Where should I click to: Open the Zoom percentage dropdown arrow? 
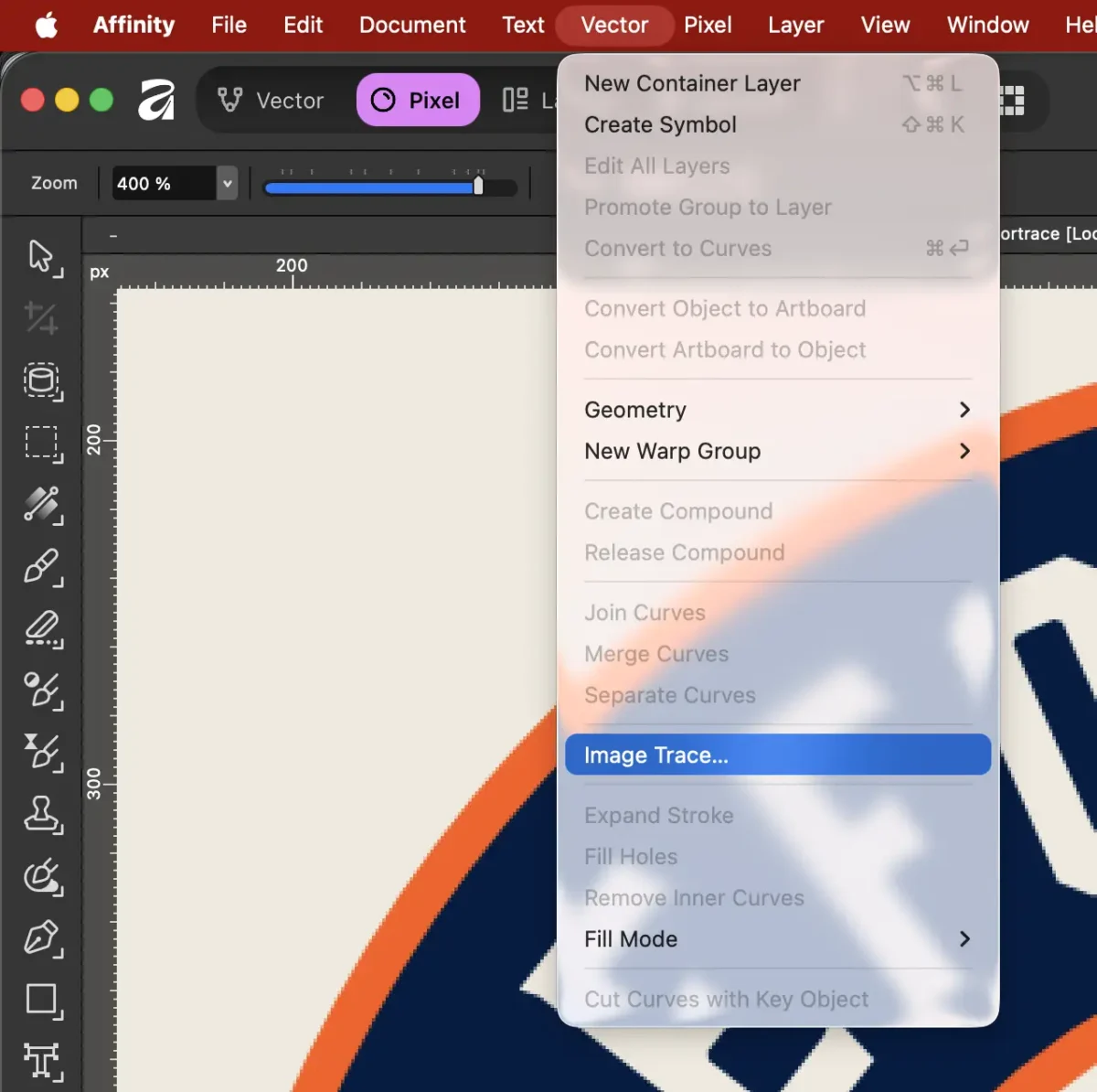click(228, 183)
